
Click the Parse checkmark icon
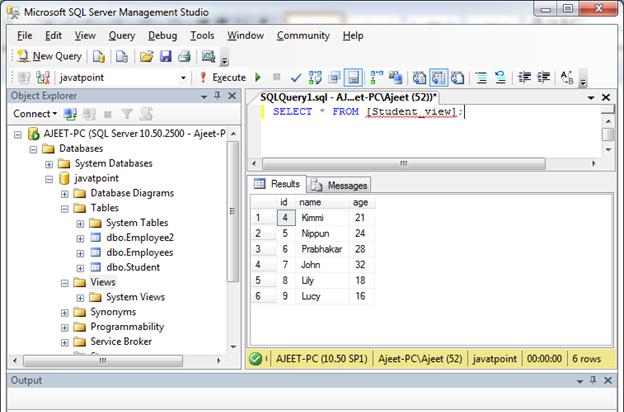point(296,78)
